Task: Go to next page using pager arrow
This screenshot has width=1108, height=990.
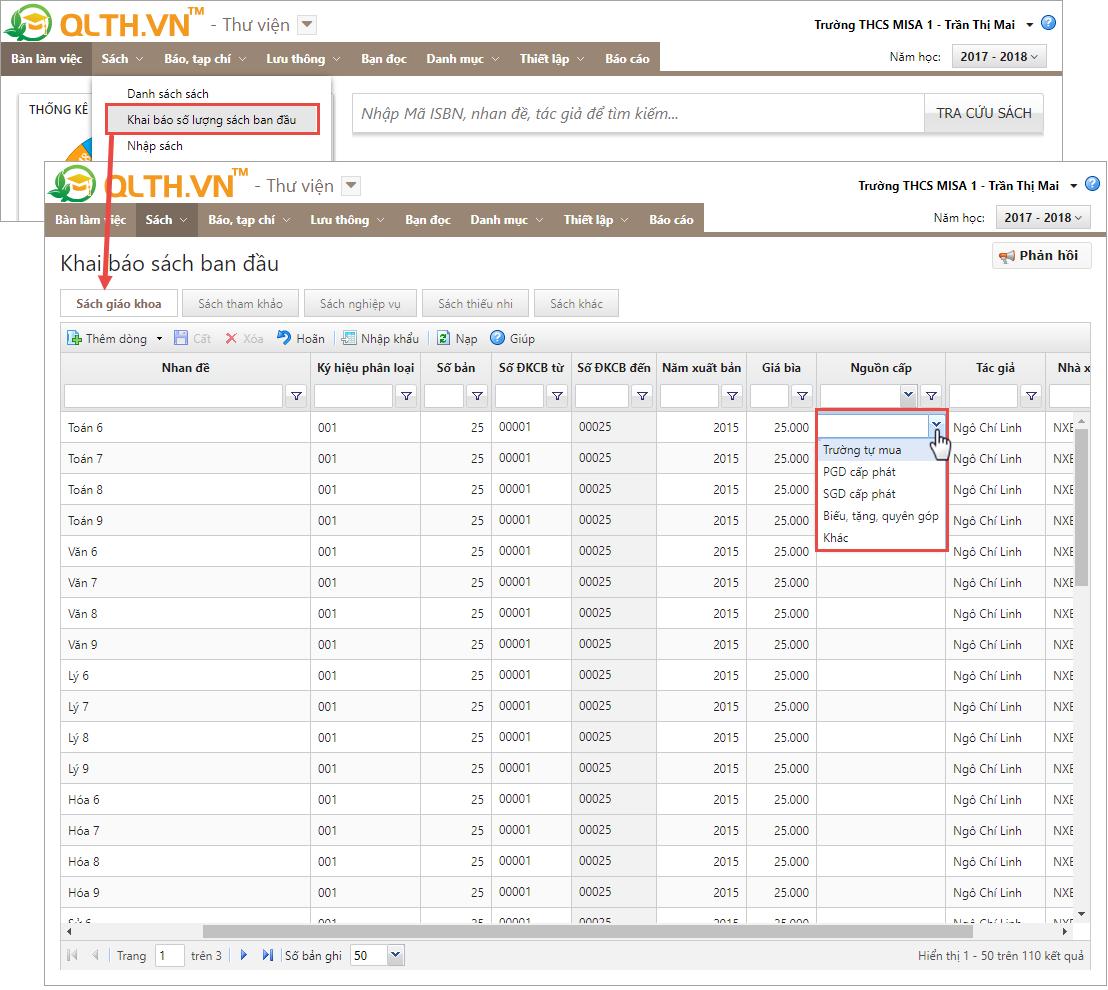Action: 244,955
